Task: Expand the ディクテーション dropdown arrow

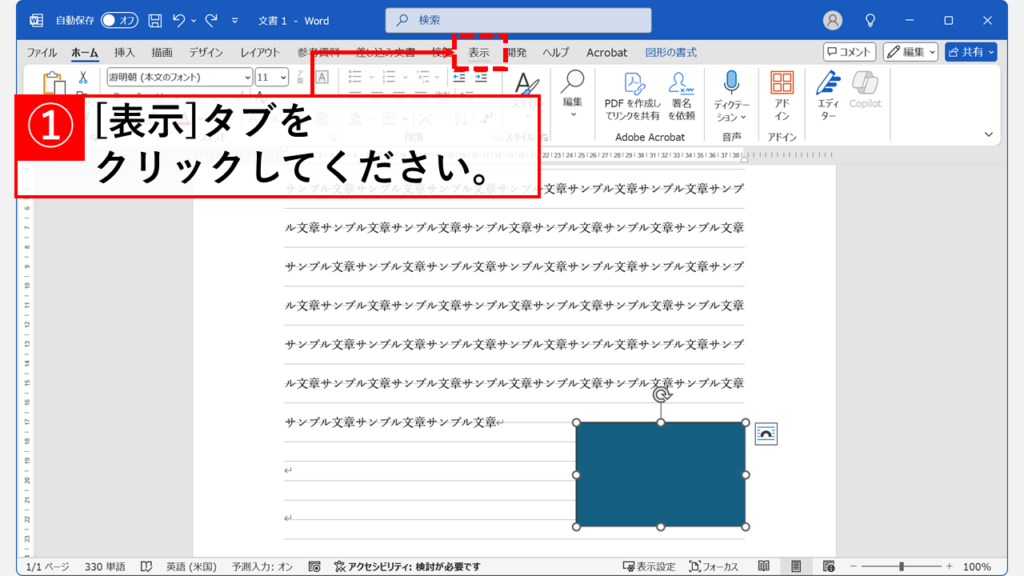Action: click(743, 118)
